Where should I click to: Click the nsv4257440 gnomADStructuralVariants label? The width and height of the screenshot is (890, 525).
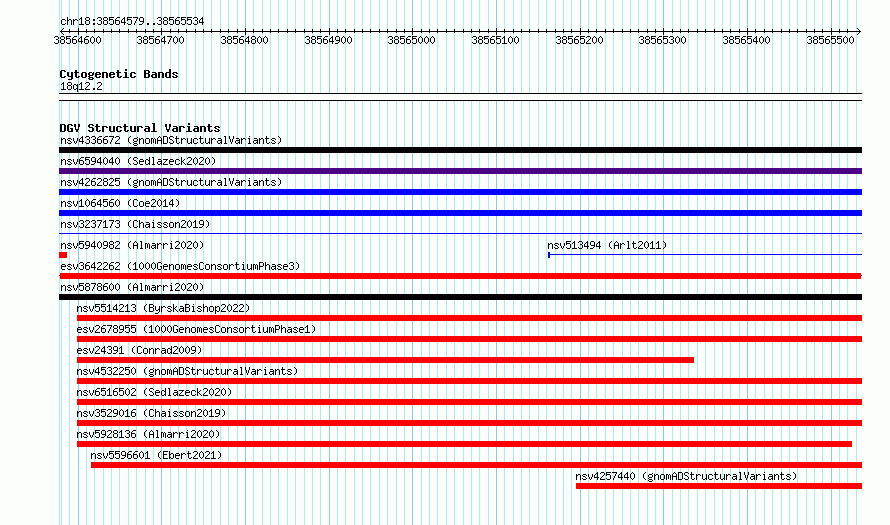[686, 476]
